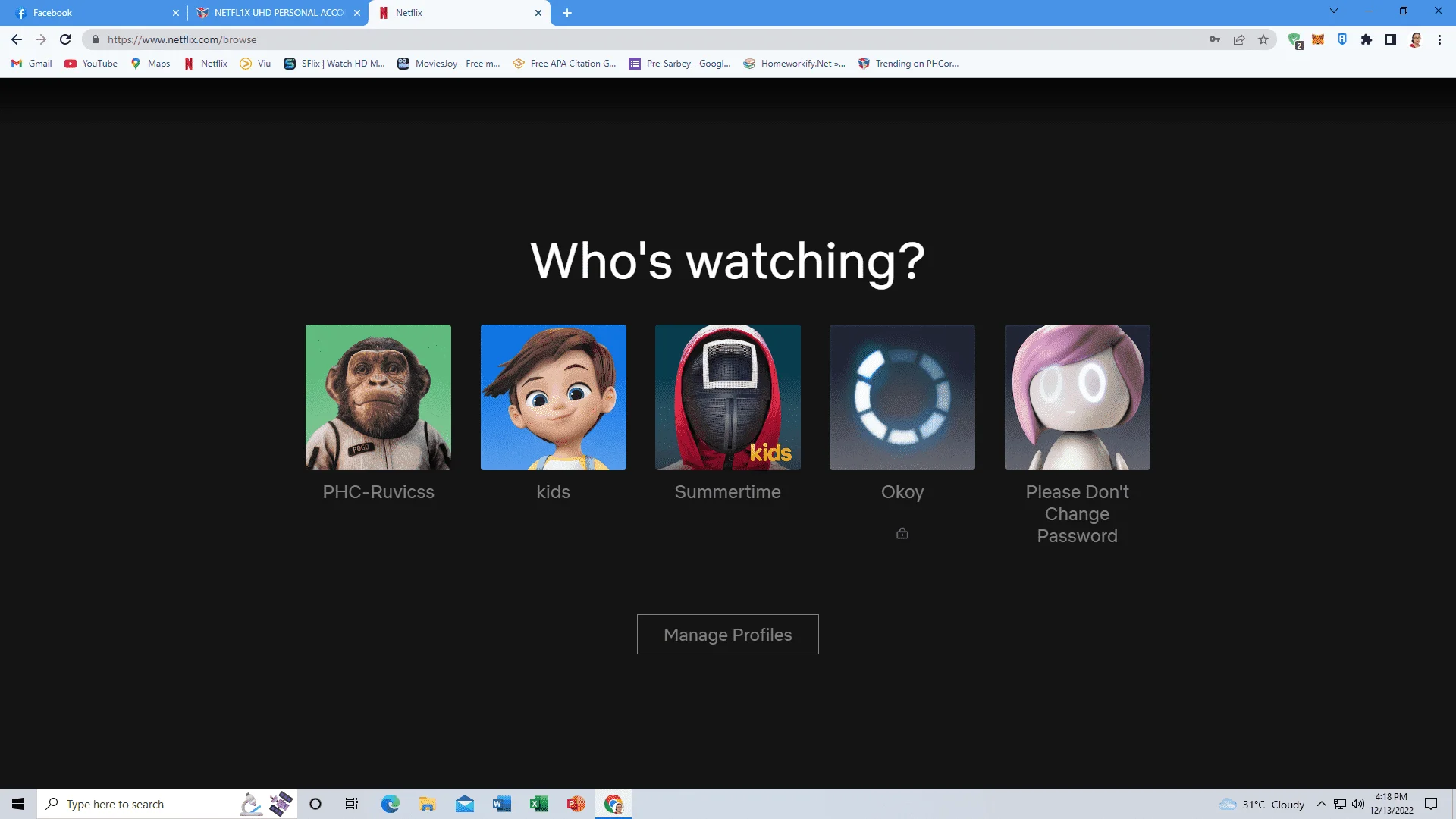The width and height of the screenshot is (1456, 819).
Task: Open the MetaMask fox extension
Action: click(1318, 39)
